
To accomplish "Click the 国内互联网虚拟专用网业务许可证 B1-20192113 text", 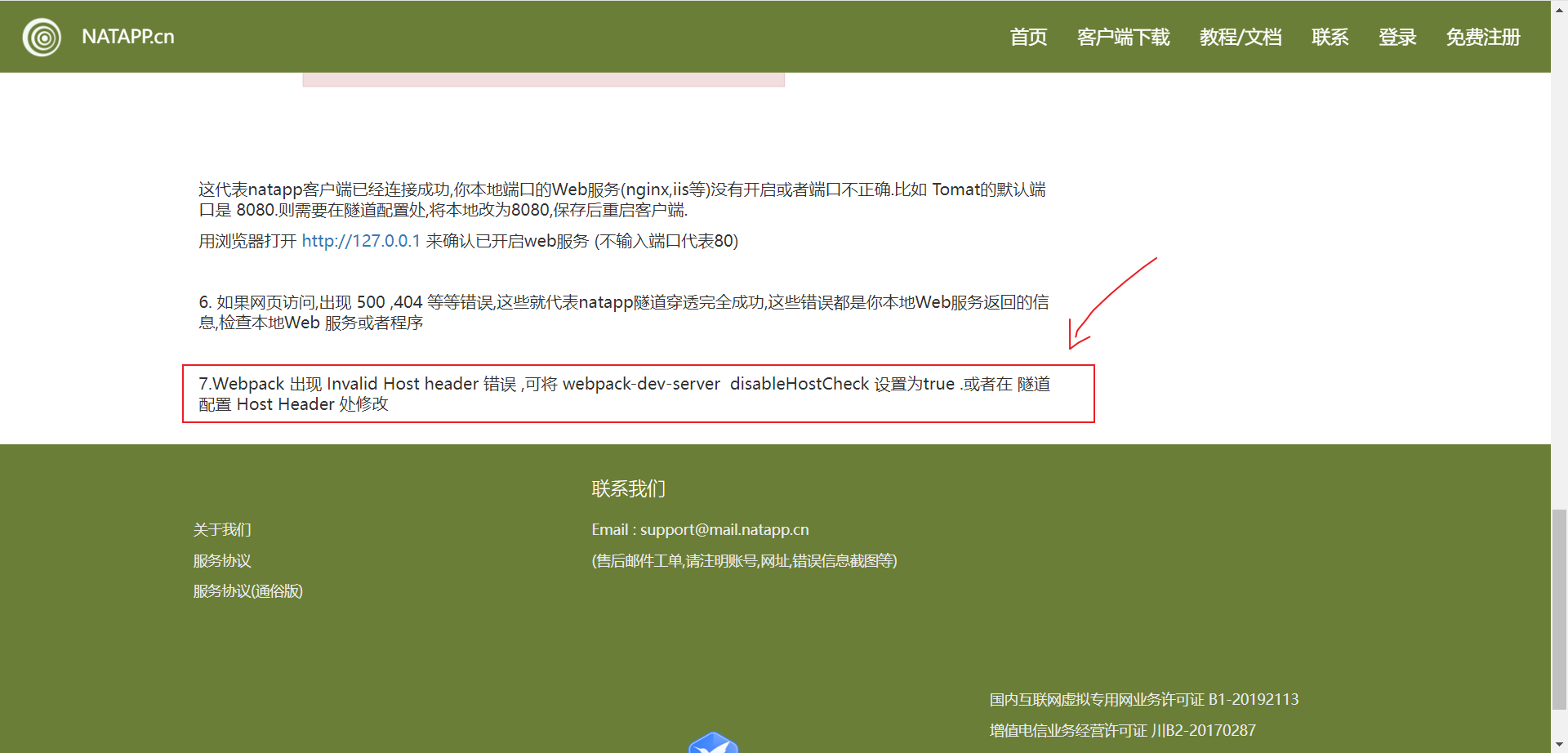I will 1144,700.
